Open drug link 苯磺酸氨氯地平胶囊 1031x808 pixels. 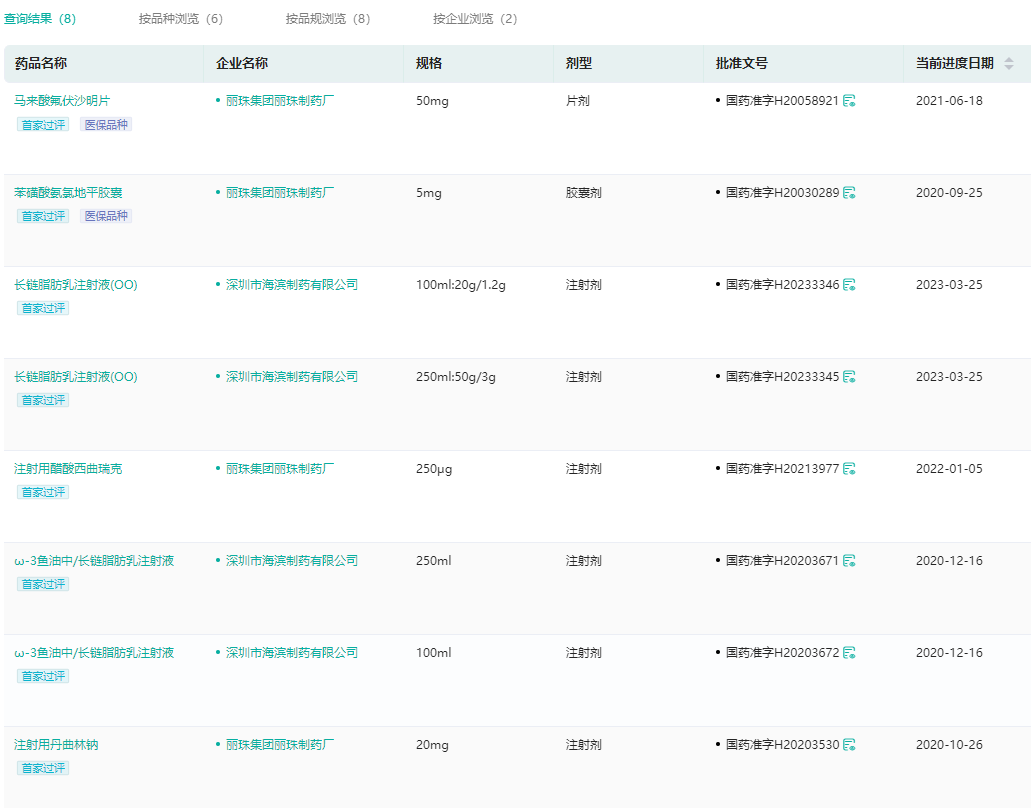(68, 193)
